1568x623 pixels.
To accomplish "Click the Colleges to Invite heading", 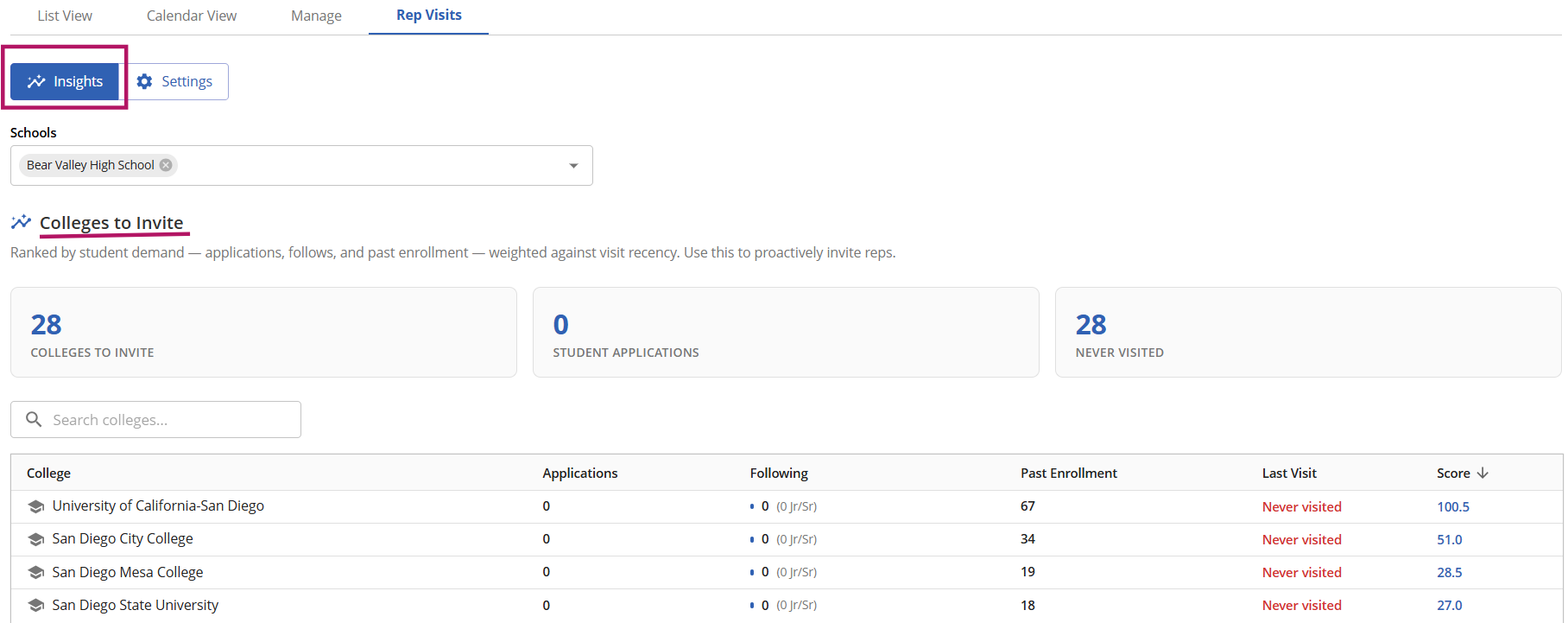I will [x=111, y=223].
